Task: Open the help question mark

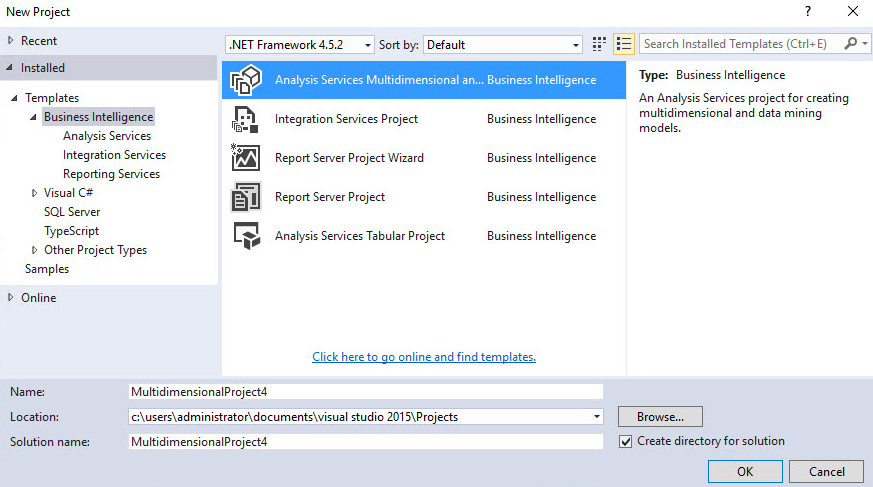Action: point(807,12)
